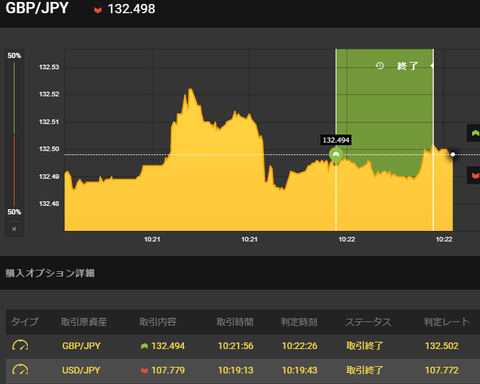This screenshot has height=384, width=480.
Task: Click expiry time 10:19:43
Action: click(x=300, y=370)
